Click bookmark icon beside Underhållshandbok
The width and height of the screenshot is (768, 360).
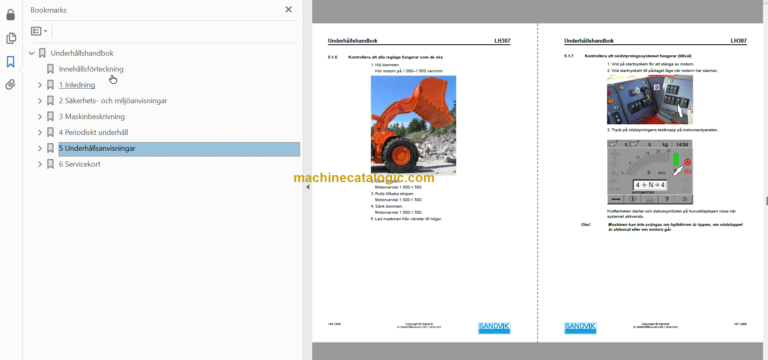tap(42, 53)
